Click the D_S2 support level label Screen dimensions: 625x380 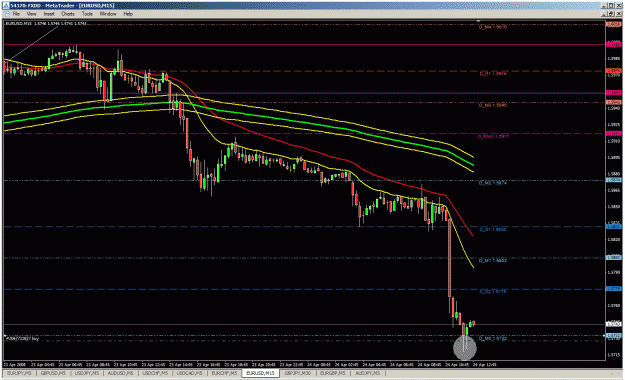[x=493, y=292]
